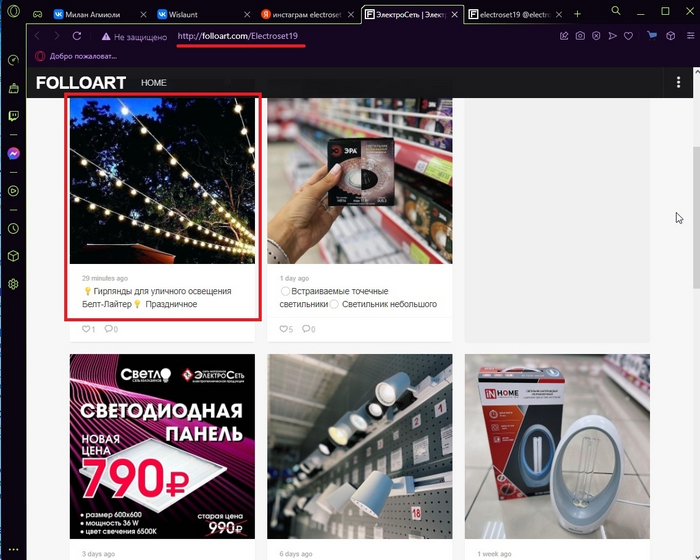Click the 3 days ago timestamp

point(98,554)
